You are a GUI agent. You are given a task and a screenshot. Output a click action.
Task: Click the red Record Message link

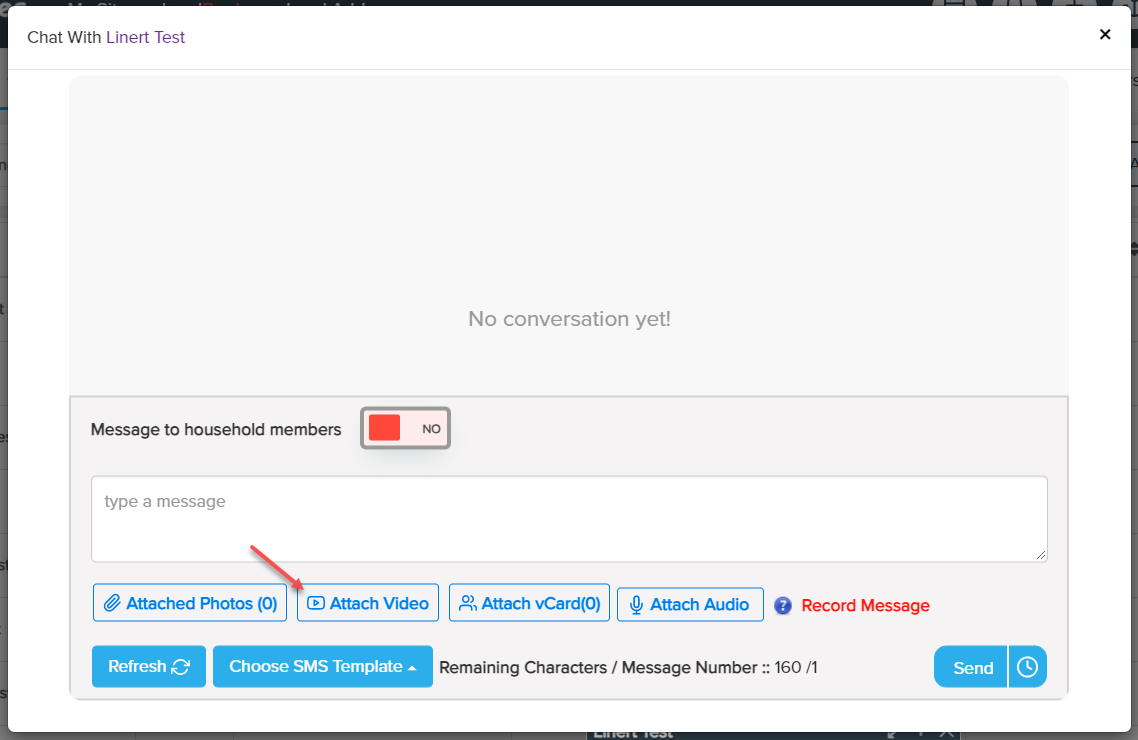pyautogui.click(x=865, y=606)
